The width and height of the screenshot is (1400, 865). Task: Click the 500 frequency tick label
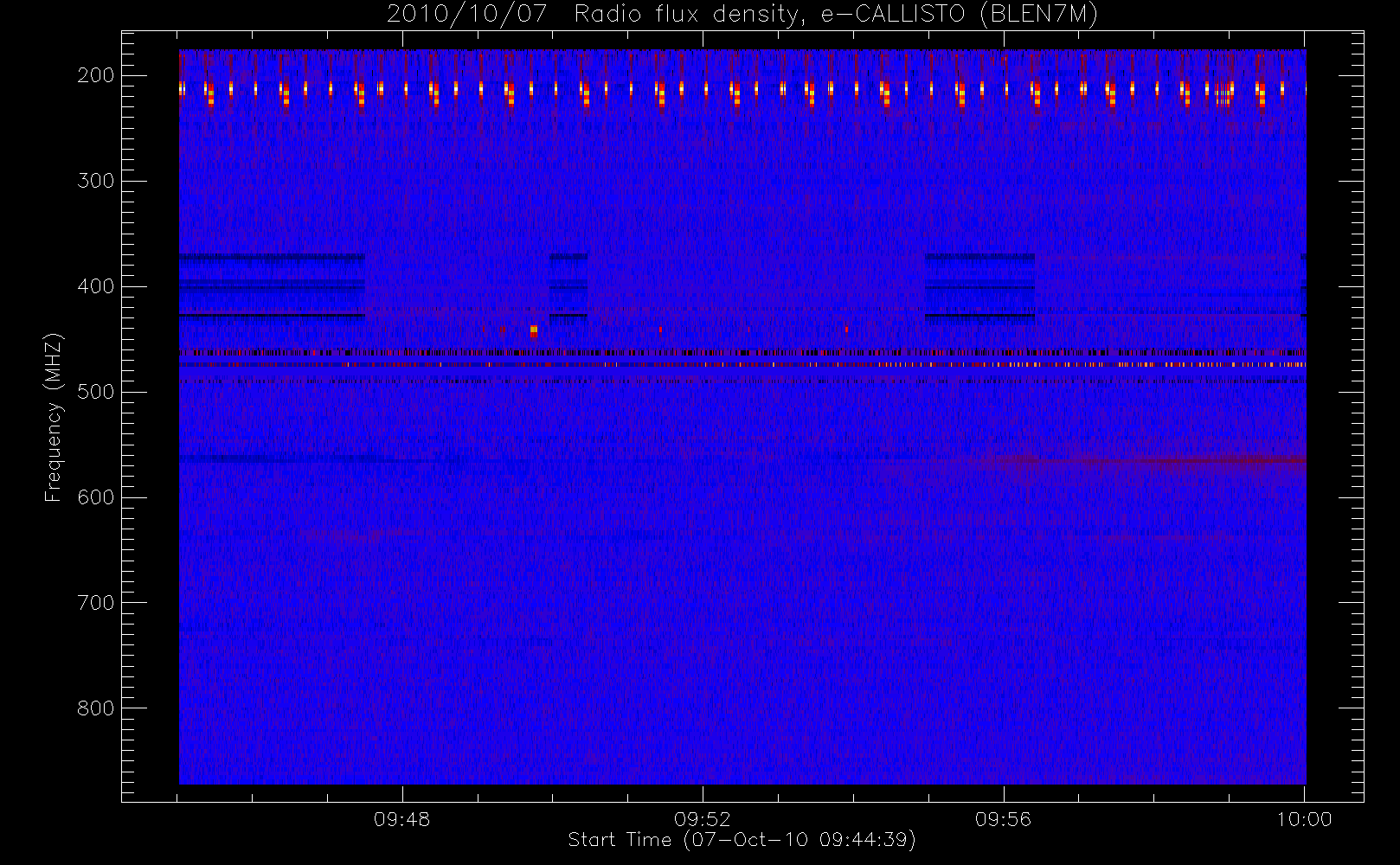pyautogui.click(x=96, y=392)
